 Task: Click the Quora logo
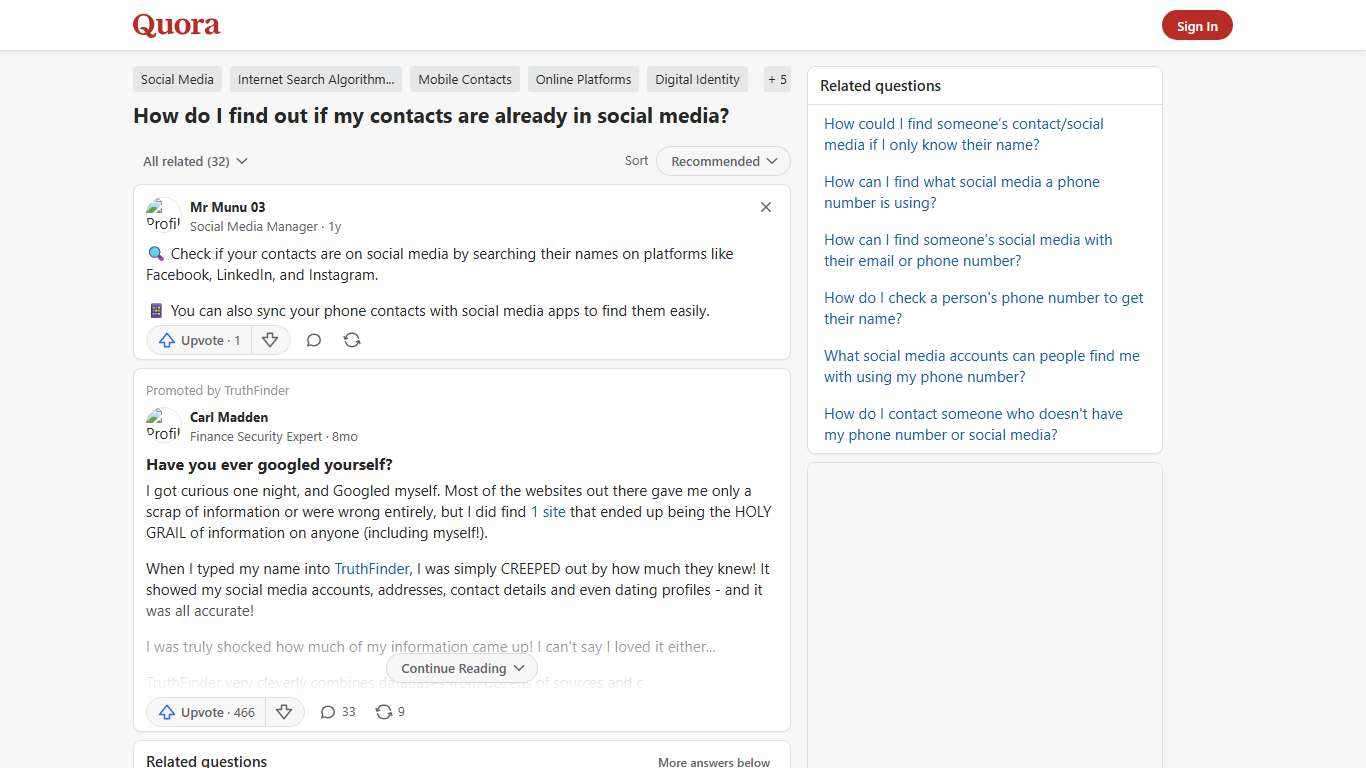click(175, 25)
